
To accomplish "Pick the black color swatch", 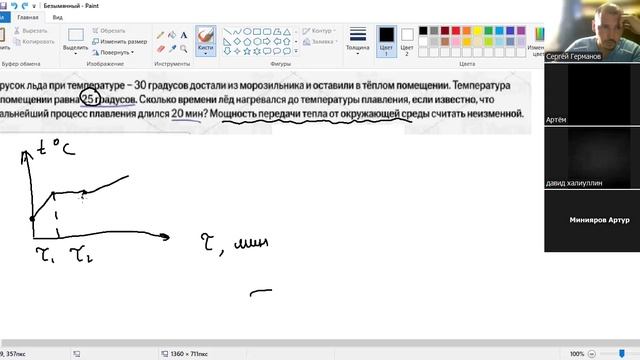I will pos(423,31).
